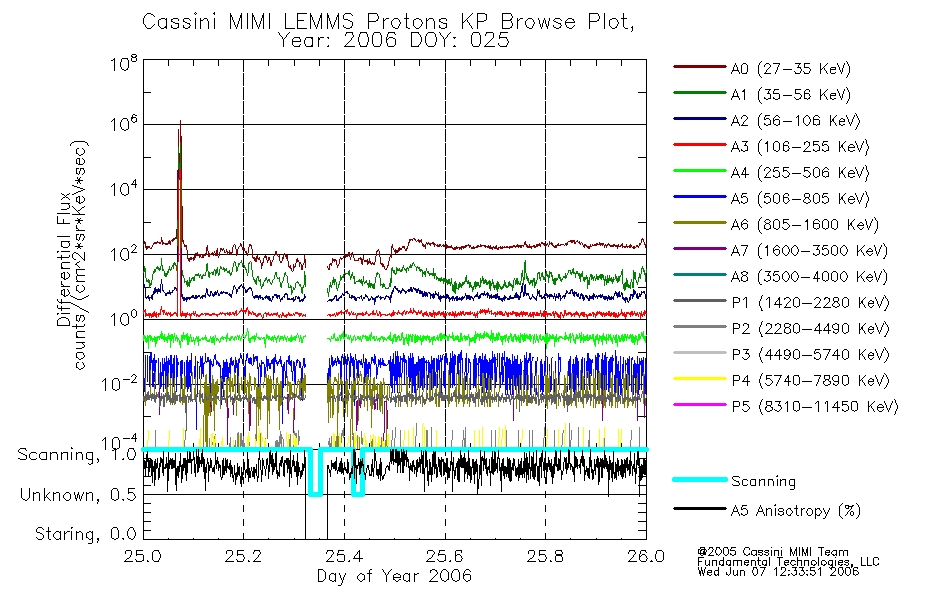The image size is (950, 600).
Task: Click the olive A6 legend line
Action: point(699,223)
